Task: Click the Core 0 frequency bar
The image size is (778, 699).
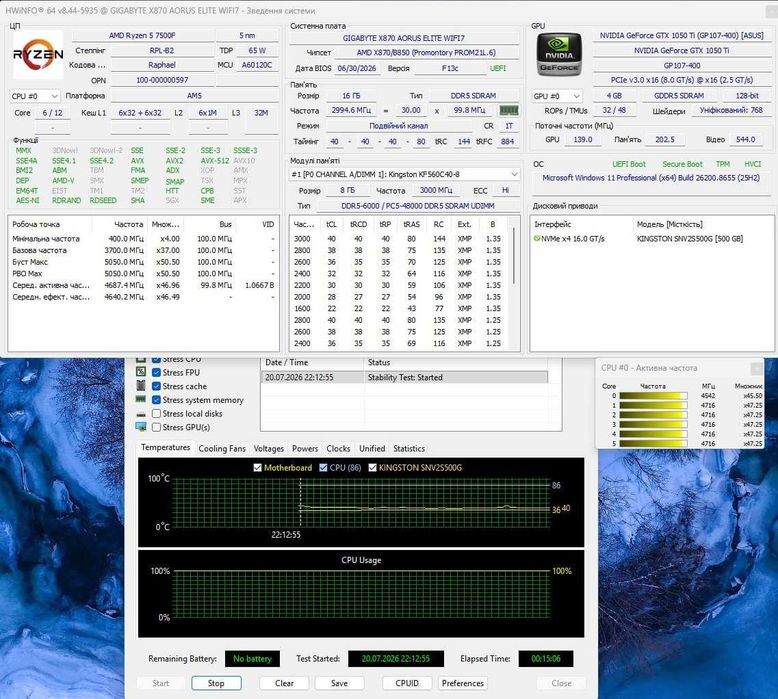Action: coord(653,396)
